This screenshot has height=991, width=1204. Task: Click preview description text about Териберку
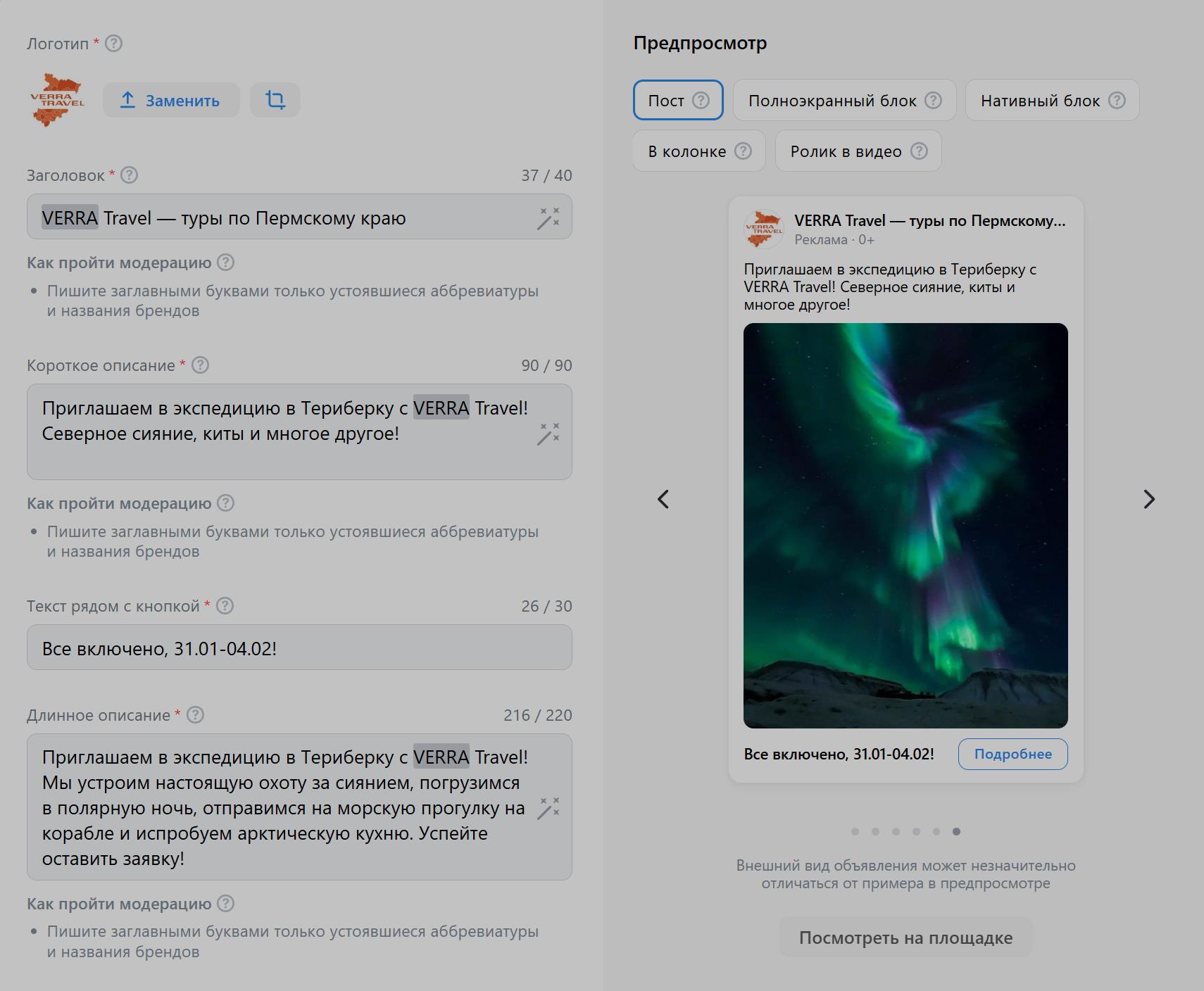(x=890, y=286)
